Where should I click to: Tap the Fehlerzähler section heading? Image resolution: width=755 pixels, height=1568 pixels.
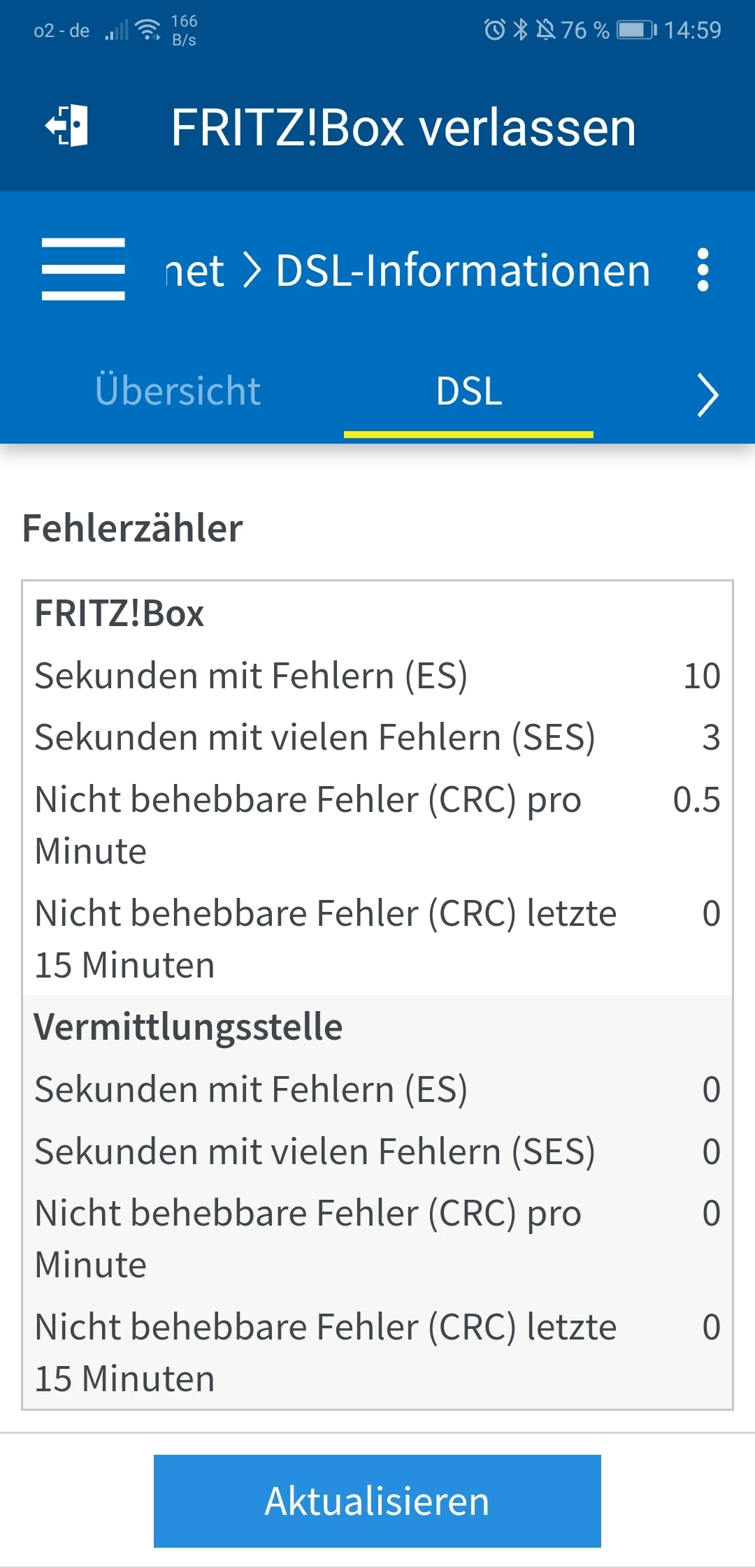133,528
